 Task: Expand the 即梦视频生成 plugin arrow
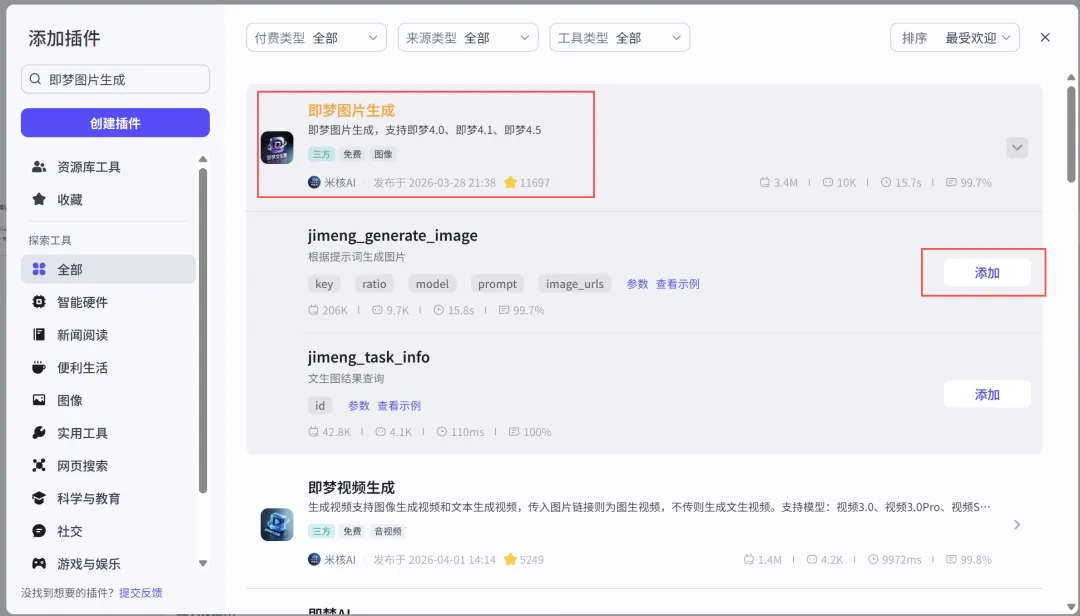(1017, 524)
